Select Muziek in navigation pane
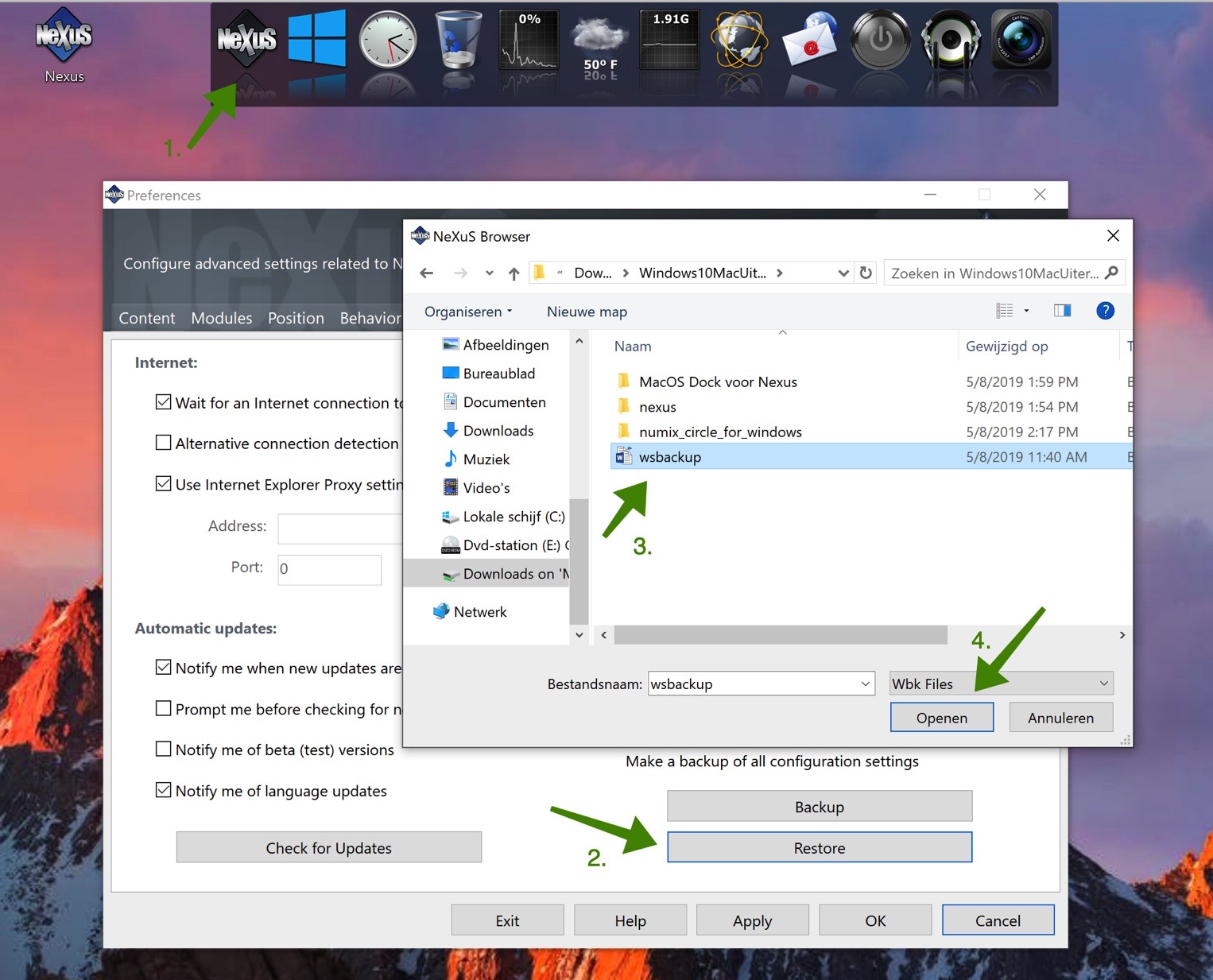The image size is (1213, 980). click(486, 459)
